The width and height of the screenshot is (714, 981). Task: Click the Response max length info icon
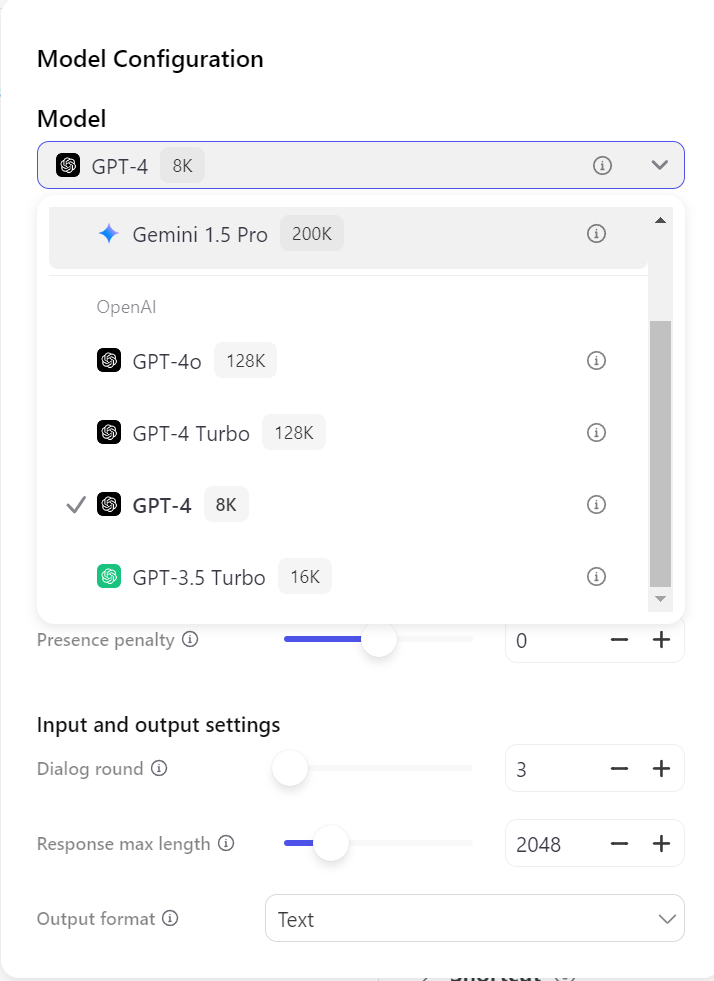pos(224,843)
